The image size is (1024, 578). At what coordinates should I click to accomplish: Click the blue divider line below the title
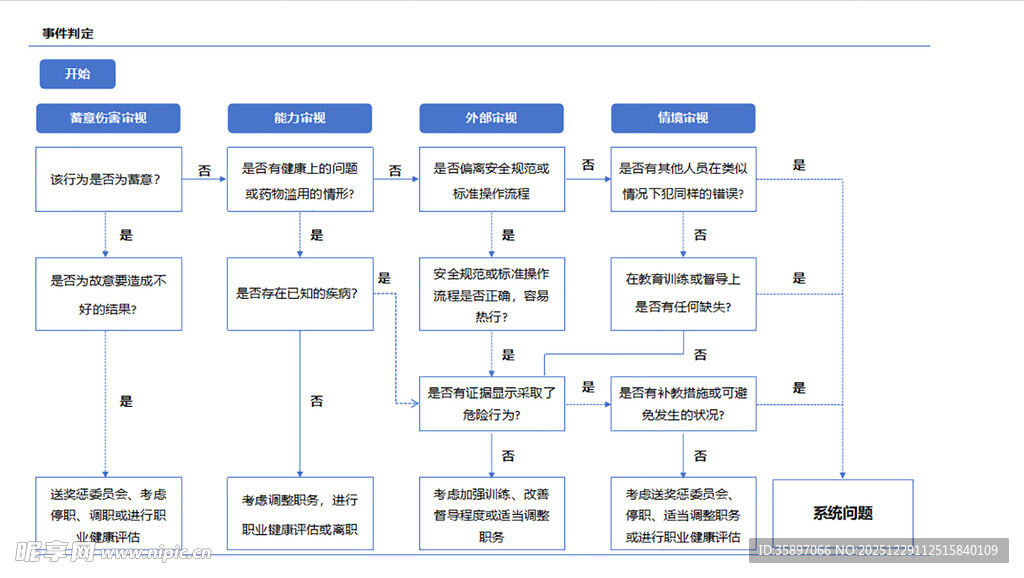click(x=480, y=44)
